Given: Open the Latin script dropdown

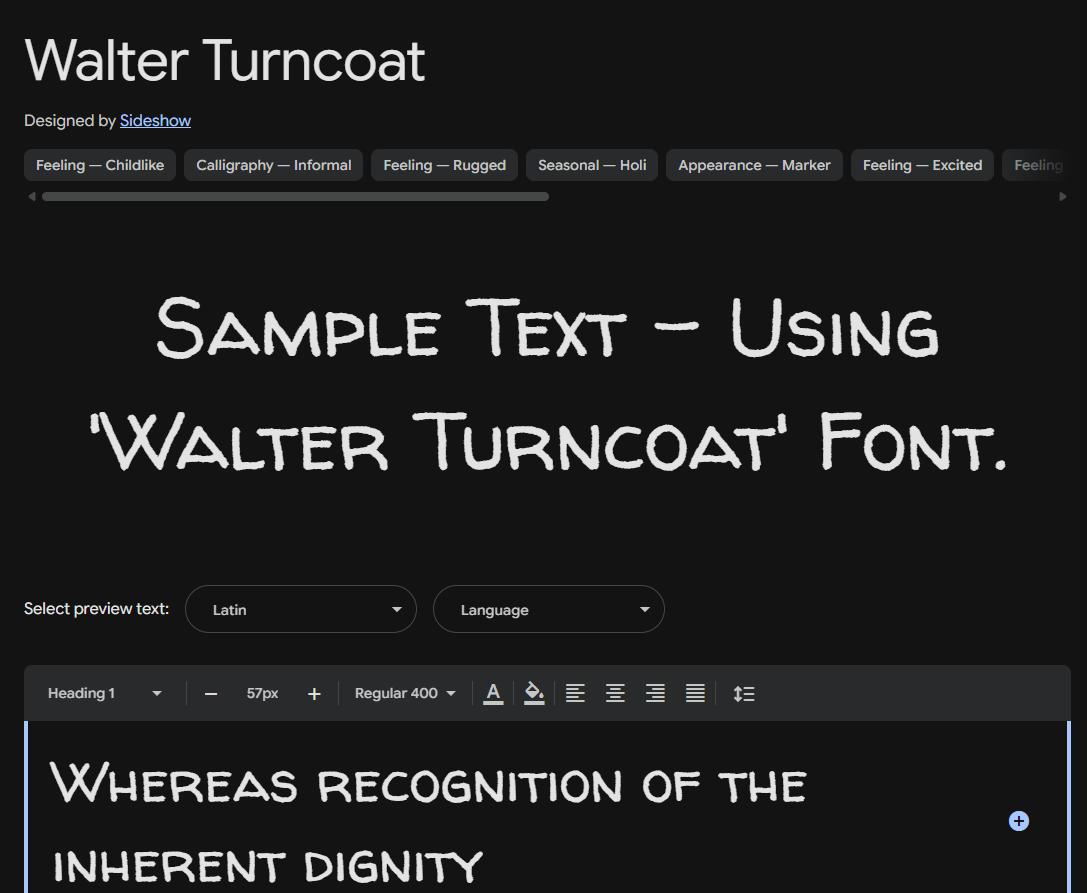Looking at the screenshot, I should (x=301, y=609).
